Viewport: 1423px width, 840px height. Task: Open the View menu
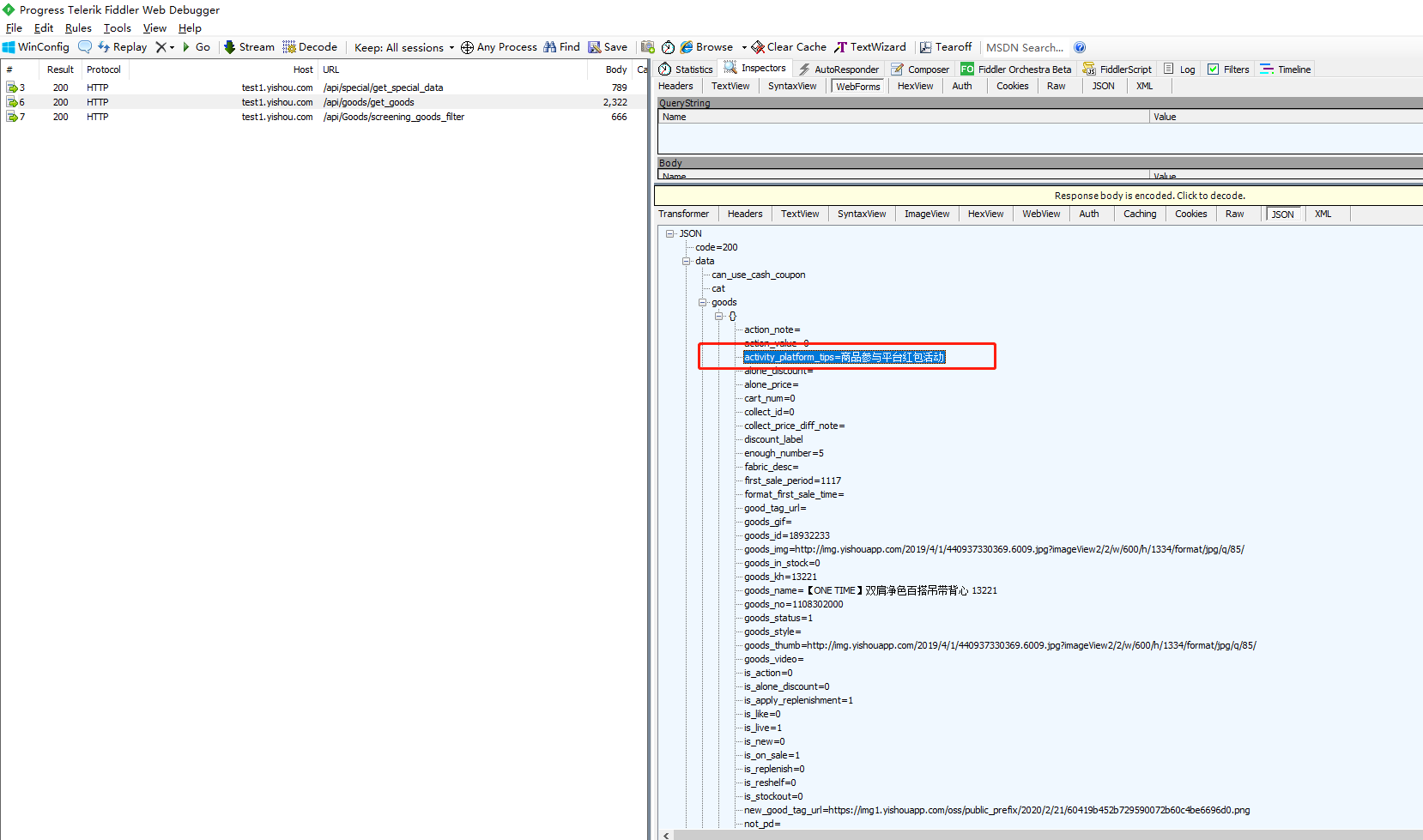click(154, 28)
